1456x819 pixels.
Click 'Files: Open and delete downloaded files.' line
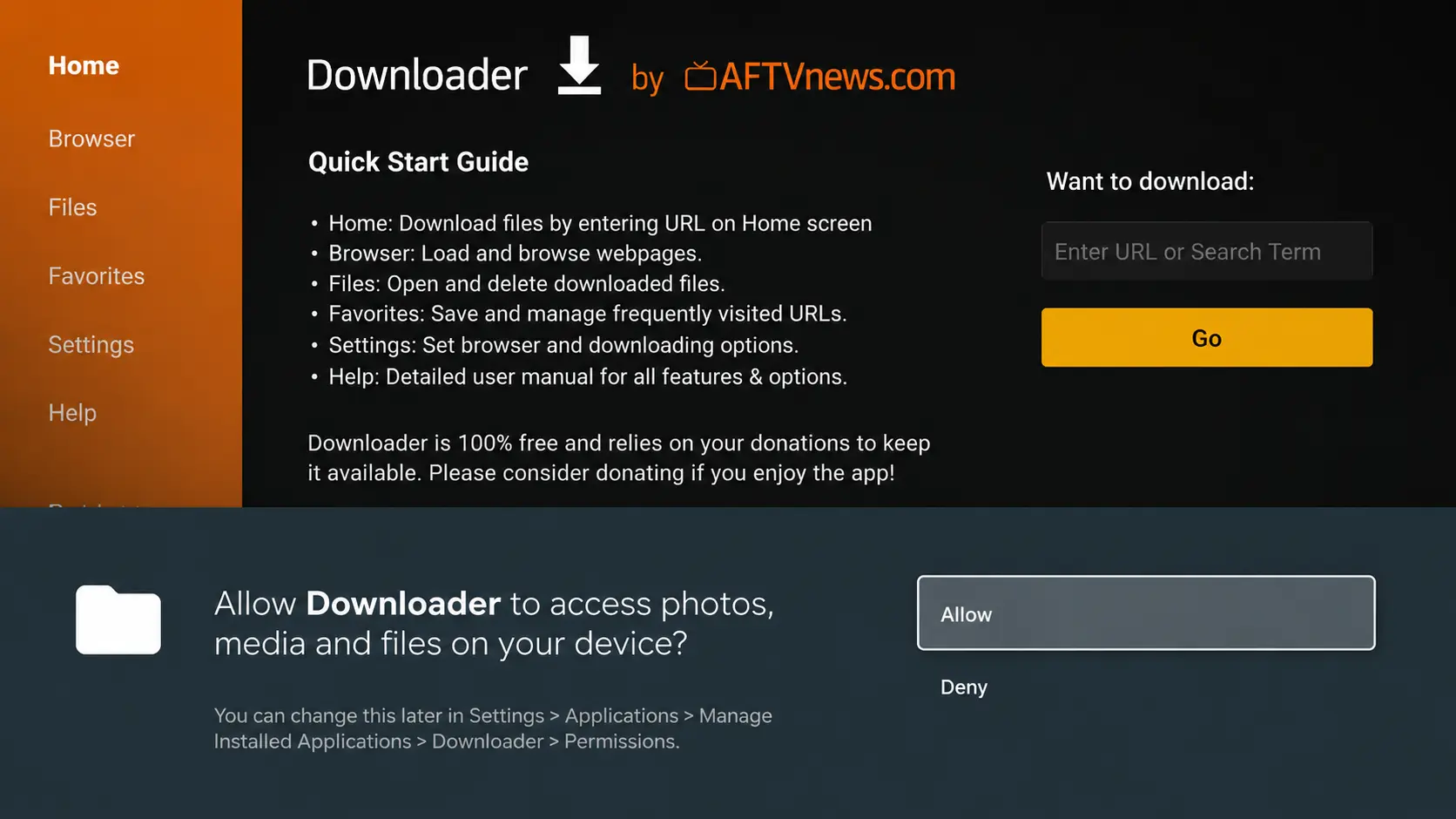pos(527,284)
